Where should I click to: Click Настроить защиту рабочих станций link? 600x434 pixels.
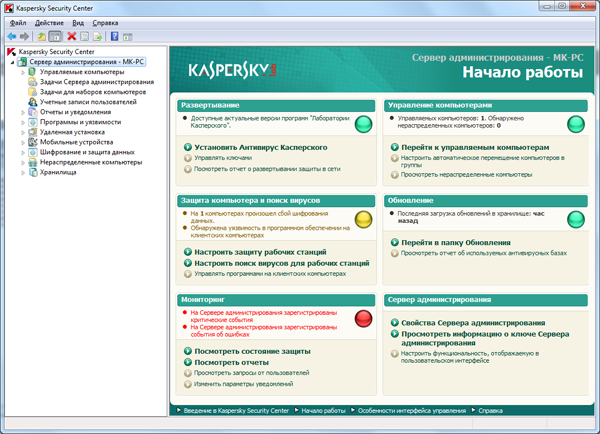[x=260, y=252]
